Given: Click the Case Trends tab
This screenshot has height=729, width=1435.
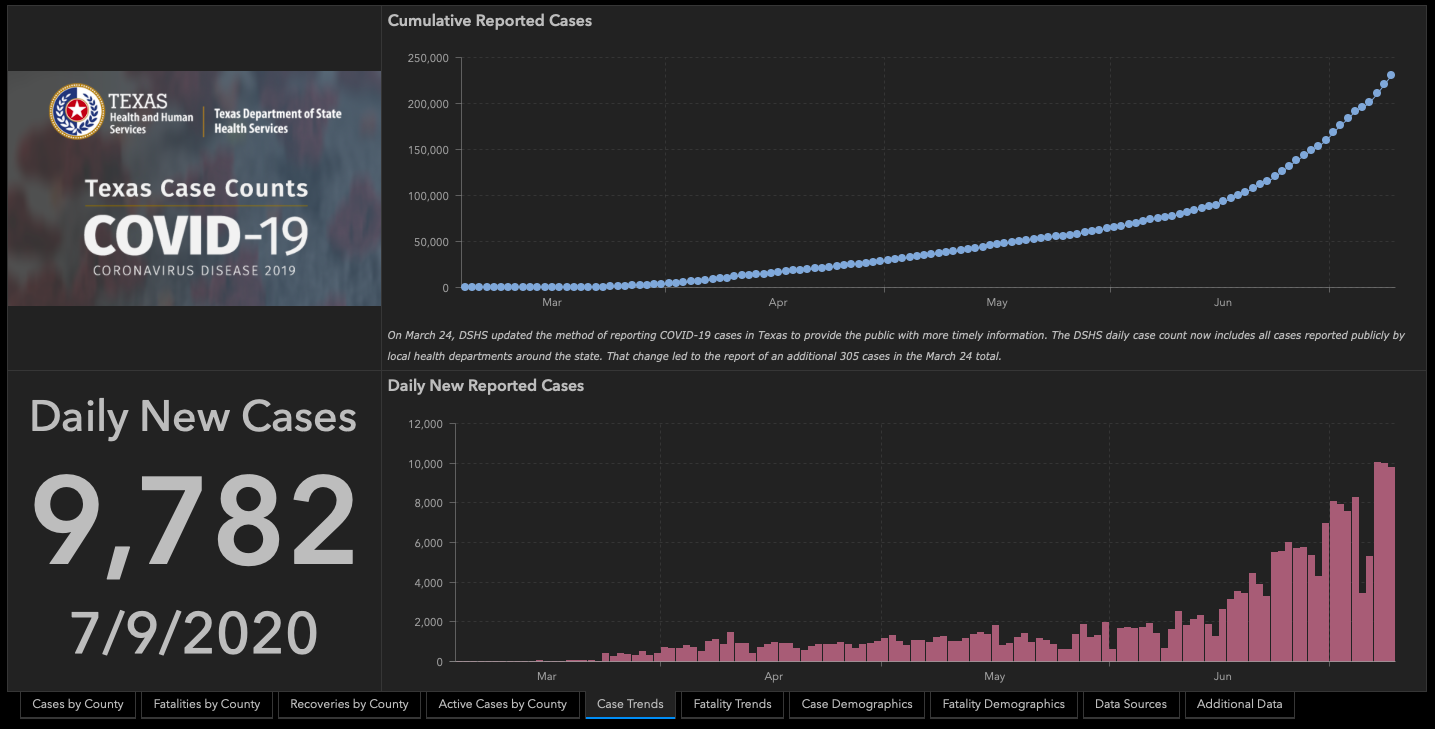Looking at the screenshot, I should pos(630,704).
